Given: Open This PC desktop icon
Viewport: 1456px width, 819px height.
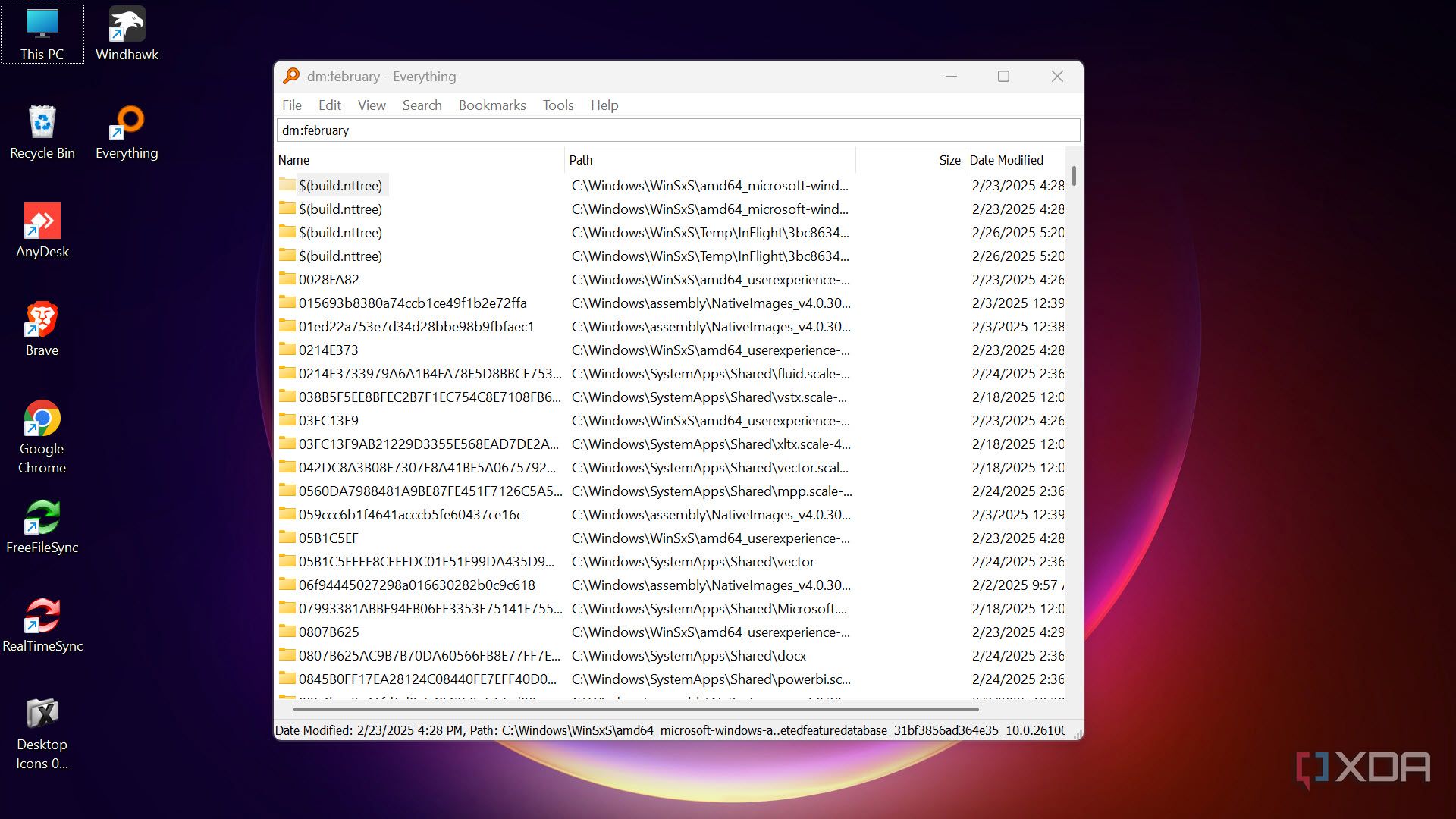Looking at the screenshot, I should coord(42,34).
